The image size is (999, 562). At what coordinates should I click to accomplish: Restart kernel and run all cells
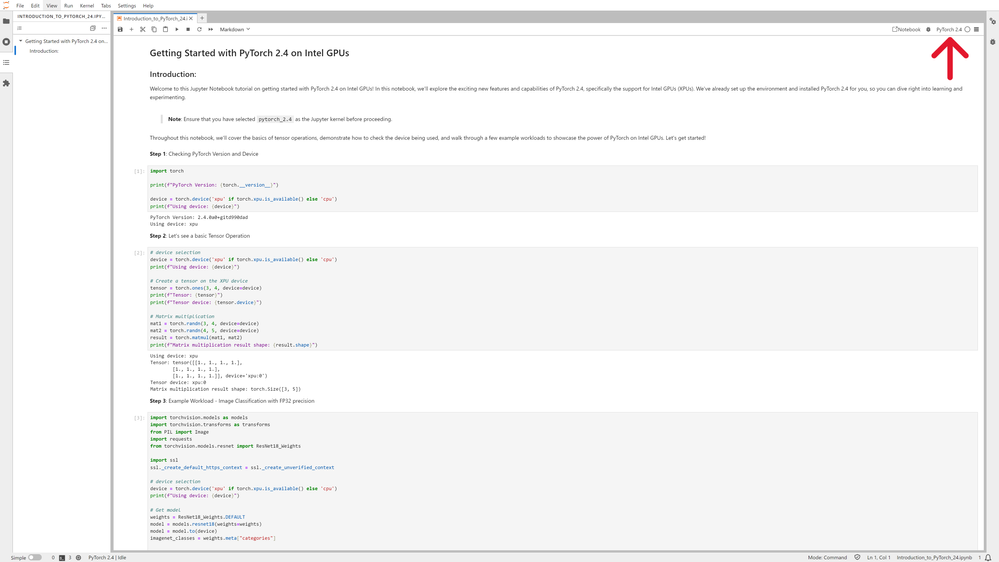(x=211, y=29)
